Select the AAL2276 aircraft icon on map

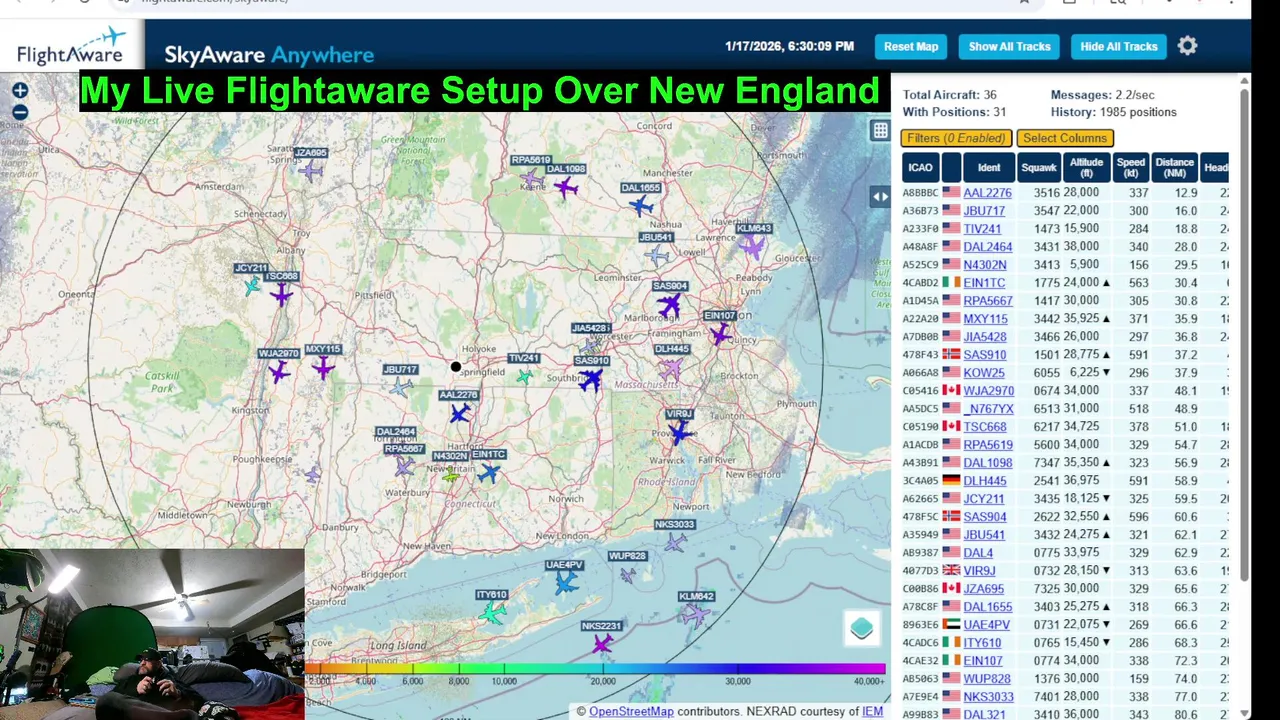pyautogui.click(x=459, y=413)
